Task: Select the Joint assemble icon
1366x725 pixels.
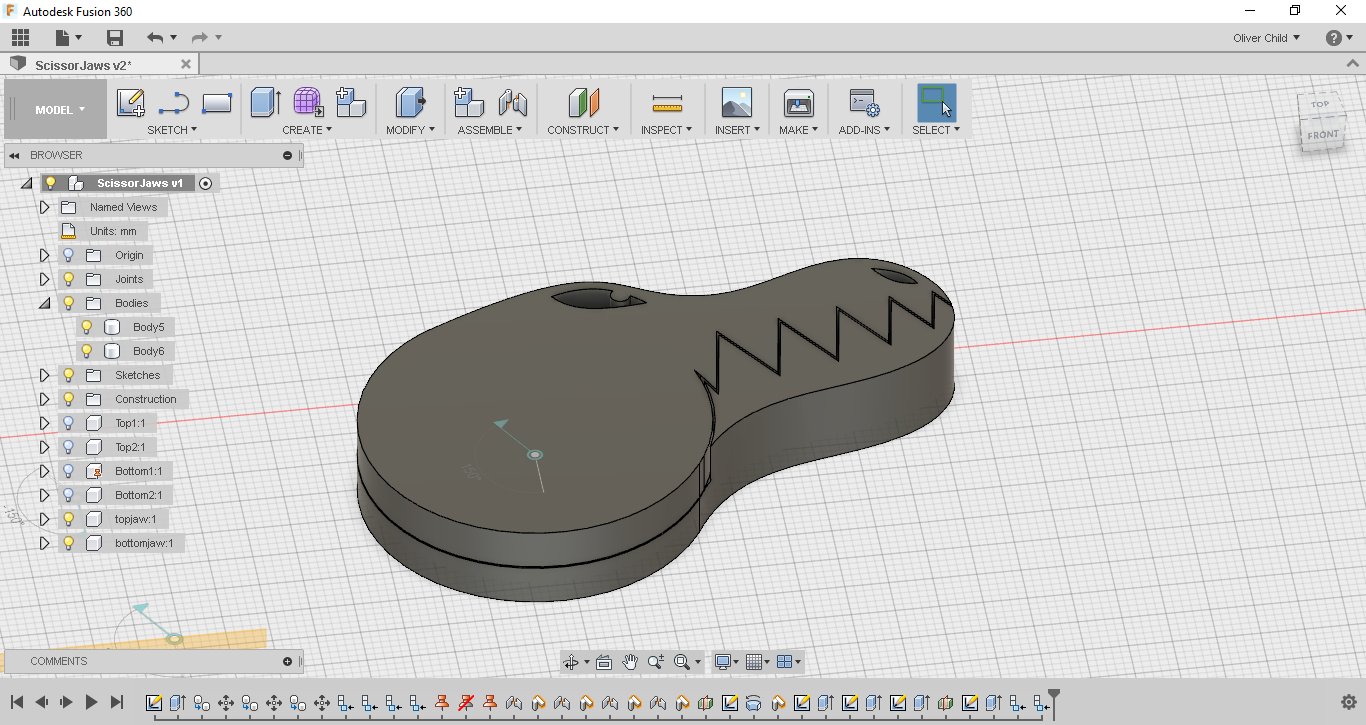Action: (513, 102)
